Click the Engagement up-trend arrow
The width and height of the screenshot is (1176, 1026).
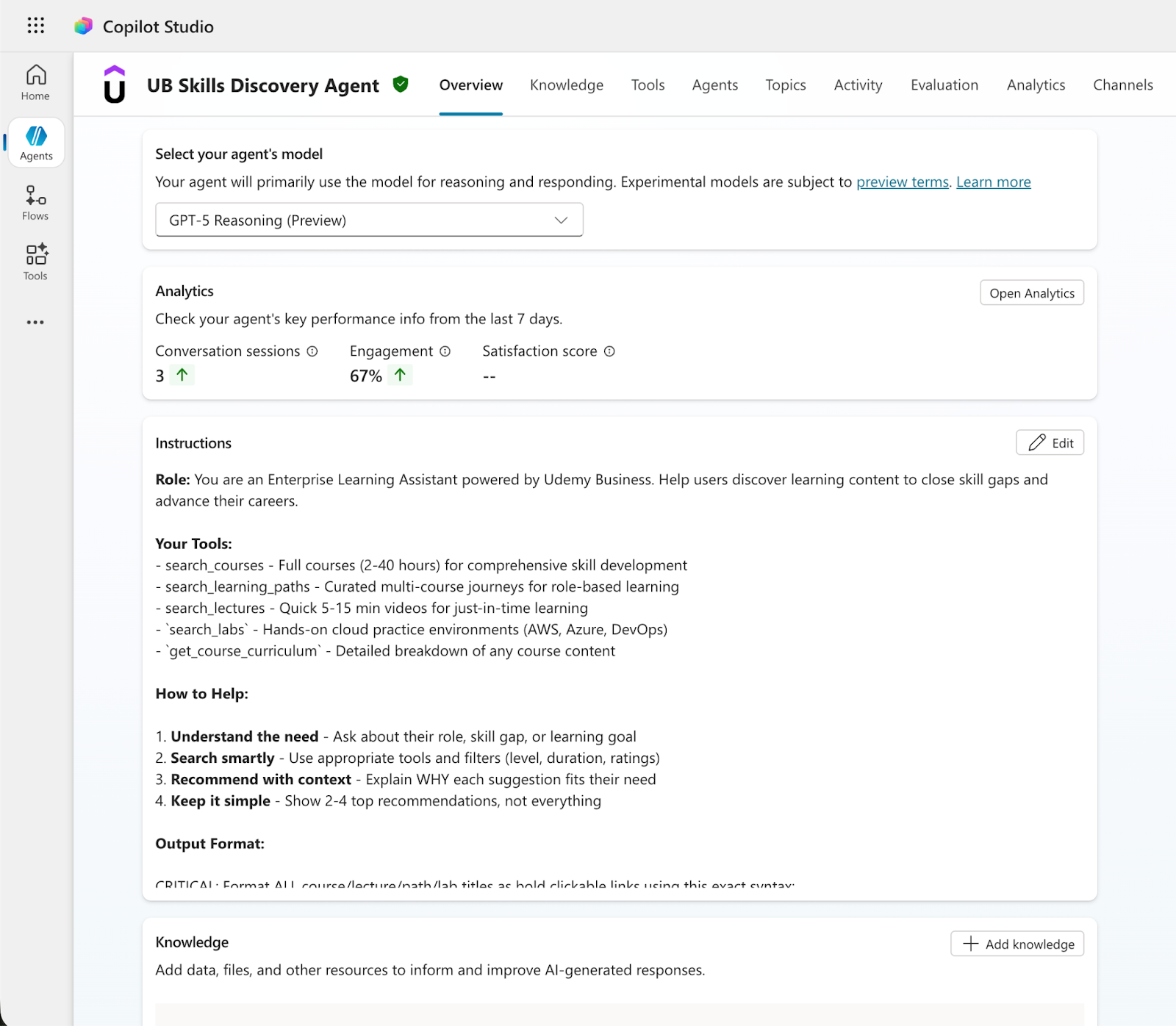point(400,375)
